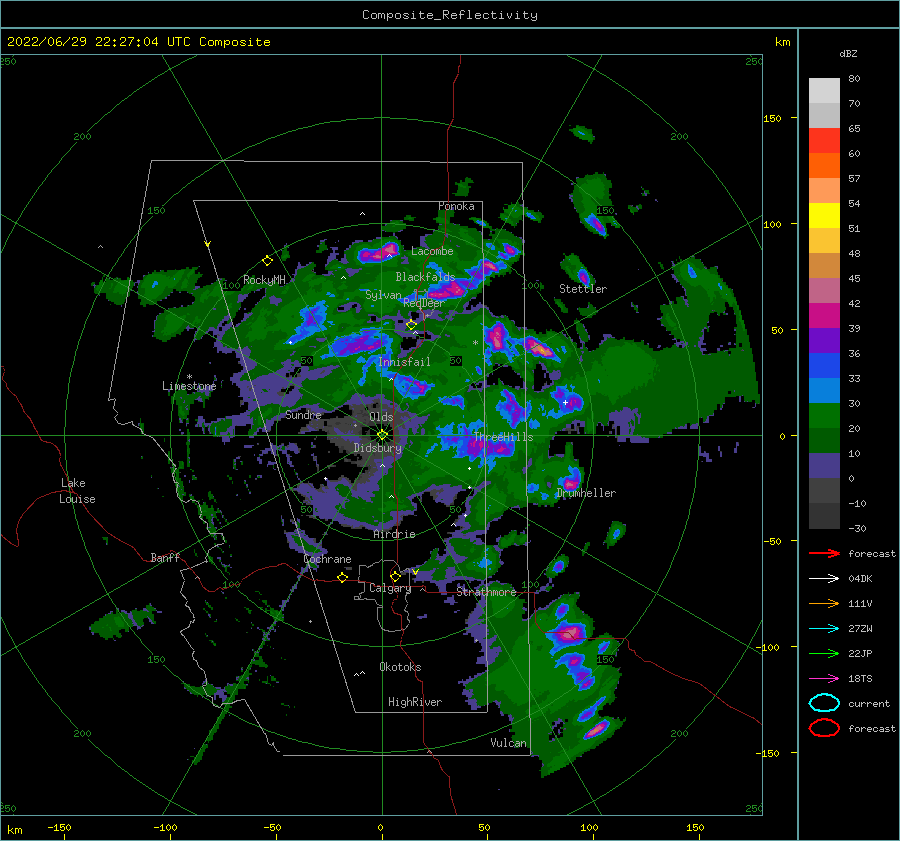Click the yellow diamond marker near RockyMH

coord(267,261)
